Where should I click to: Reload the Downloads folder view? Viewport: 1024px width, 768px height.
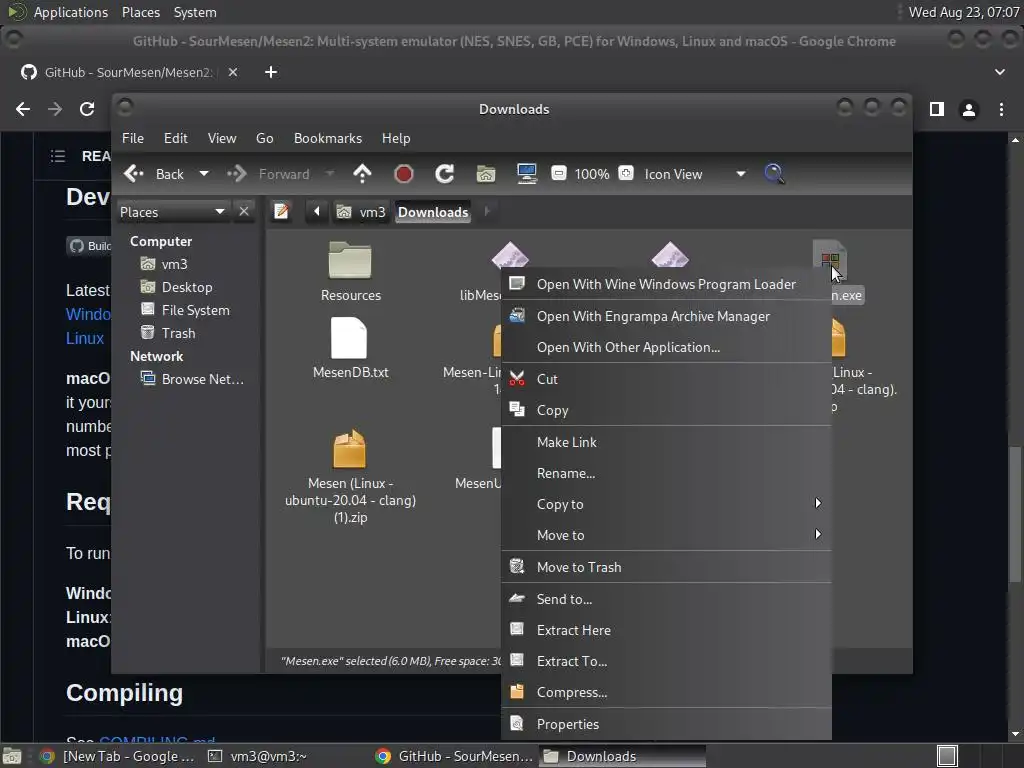coord(445,174)
